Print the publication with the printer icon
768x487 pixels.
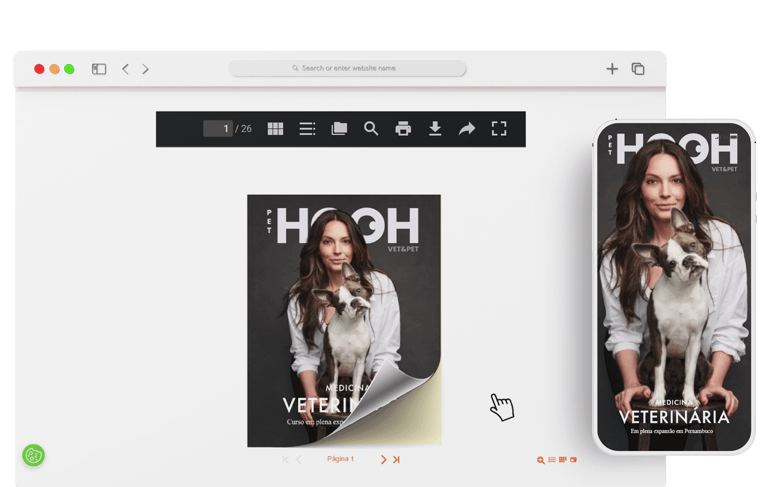click(403, 128)
